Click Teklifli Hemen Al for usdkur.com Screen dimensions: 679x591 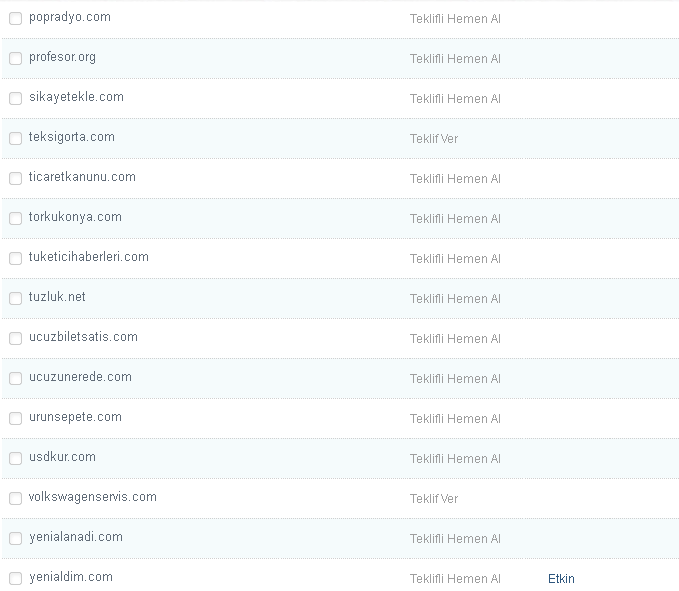click(455, 459)
